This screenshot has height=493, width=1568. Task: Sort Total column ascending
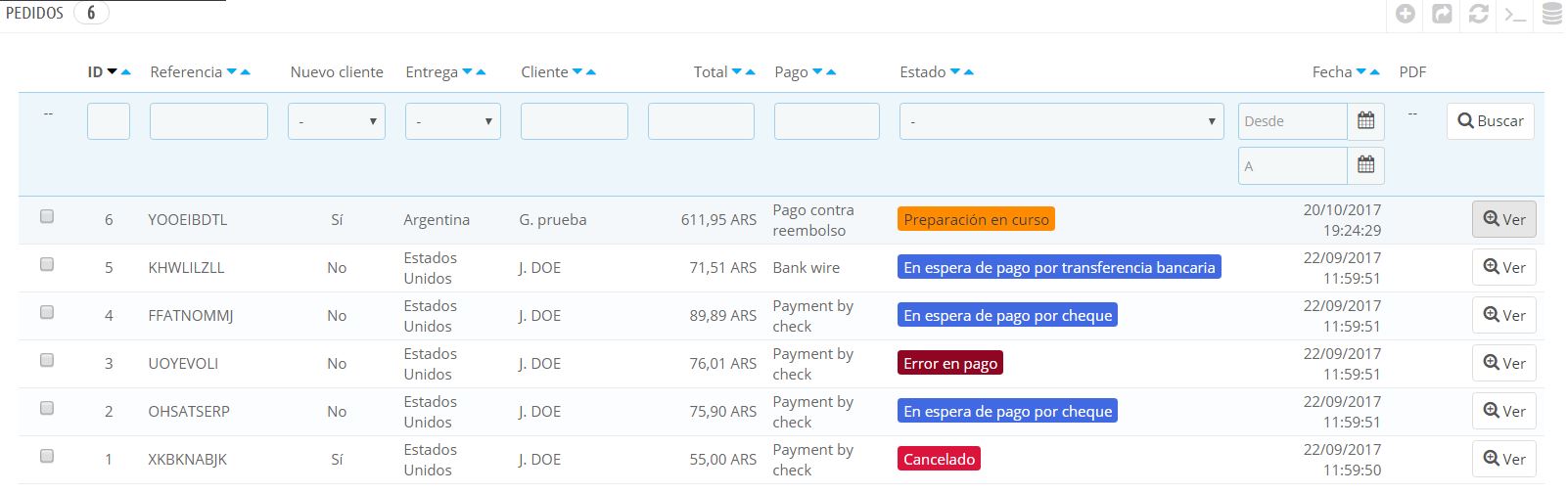coord(751,71)
